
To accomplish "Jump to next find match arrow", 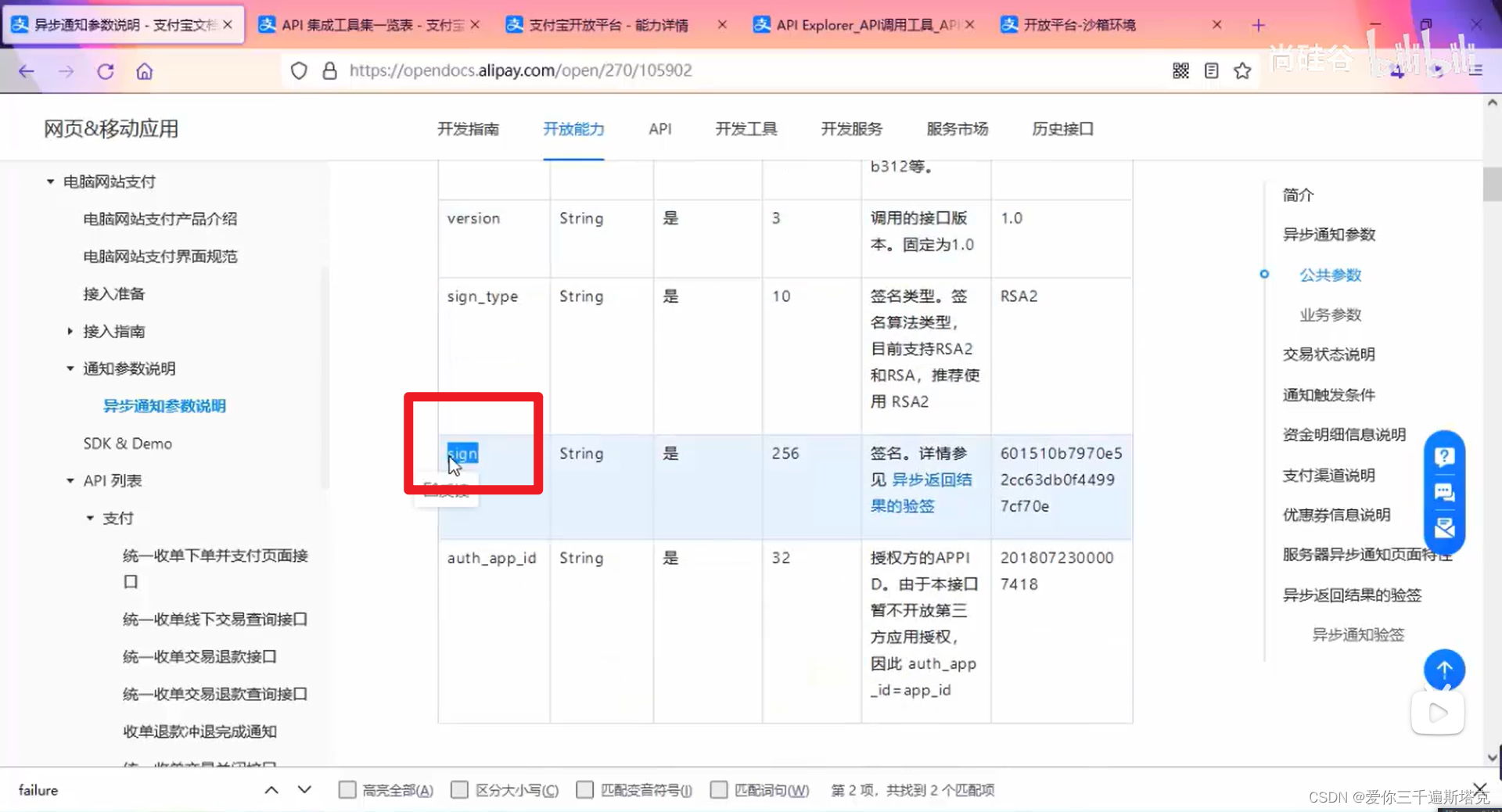I will tap(304, 790).
